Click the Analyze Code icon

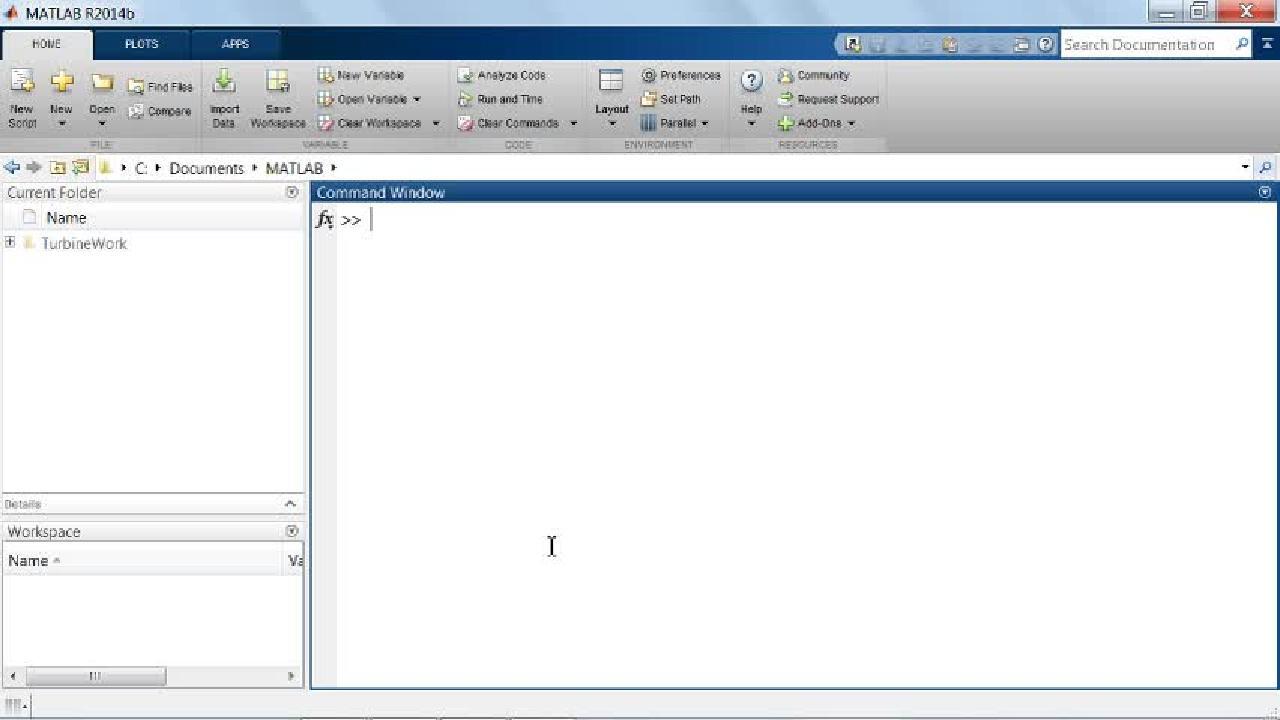pos(465,75)
